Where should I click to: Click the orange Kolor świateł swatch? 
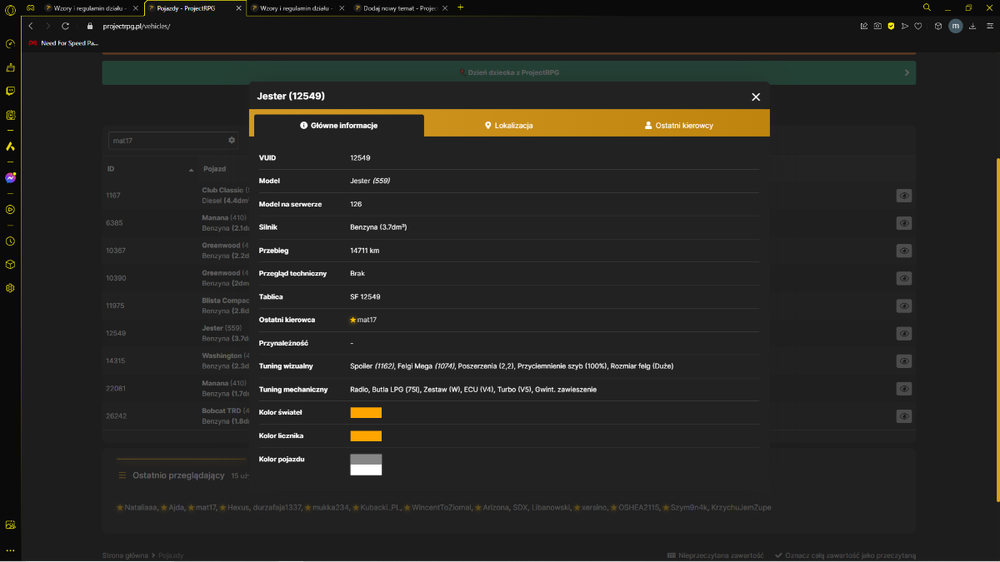pos(366,413)
